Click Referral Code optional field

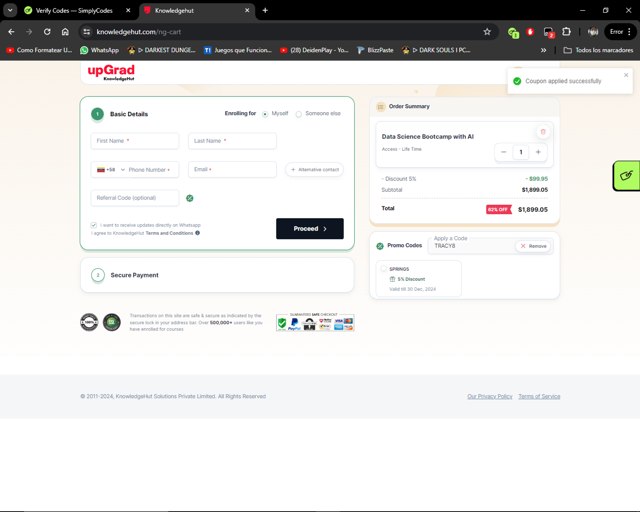coord(135,198)
